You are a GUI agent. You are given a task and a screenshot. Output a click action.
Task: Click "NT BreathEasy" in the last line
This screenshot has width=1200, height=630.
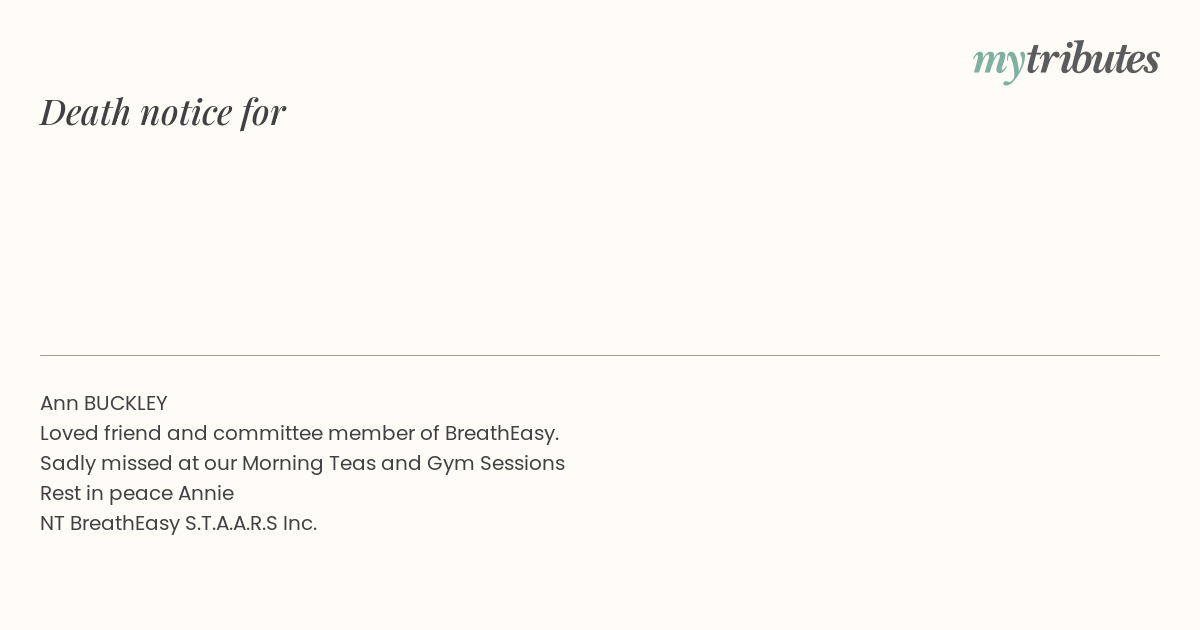pyautogui.click(x=110, y=523)
